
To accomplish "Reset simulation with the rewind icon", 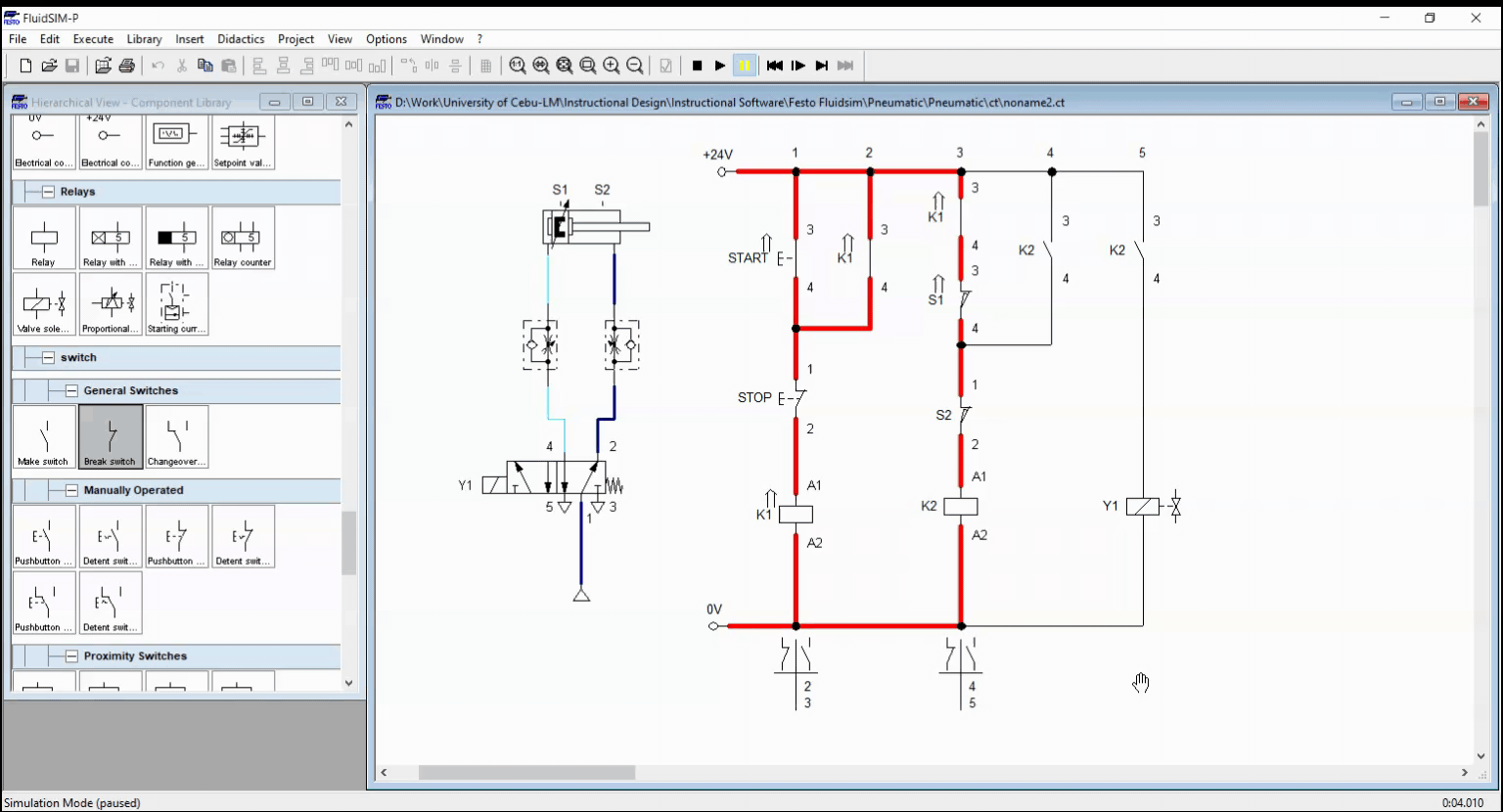I will (x=775, y=66).
